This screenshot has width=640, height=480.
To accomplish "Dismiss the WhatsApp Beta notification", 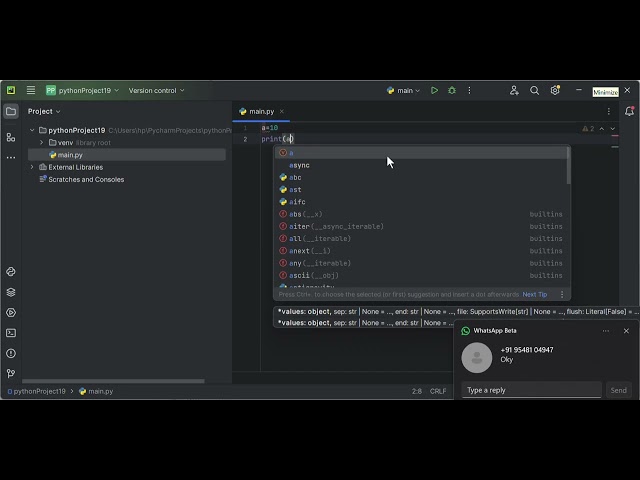I will click(626, 331).
